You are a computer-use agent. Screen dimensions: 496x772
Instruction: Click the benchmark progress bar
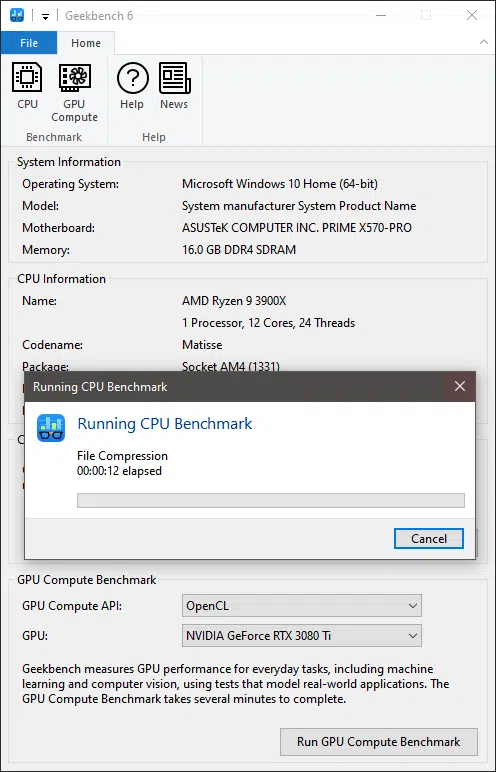[271, 501]
